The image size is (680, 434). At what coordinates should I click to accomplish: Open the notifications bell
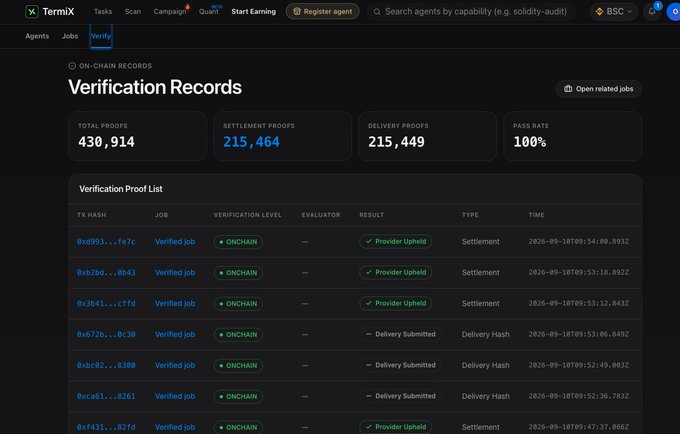[652, 12]
